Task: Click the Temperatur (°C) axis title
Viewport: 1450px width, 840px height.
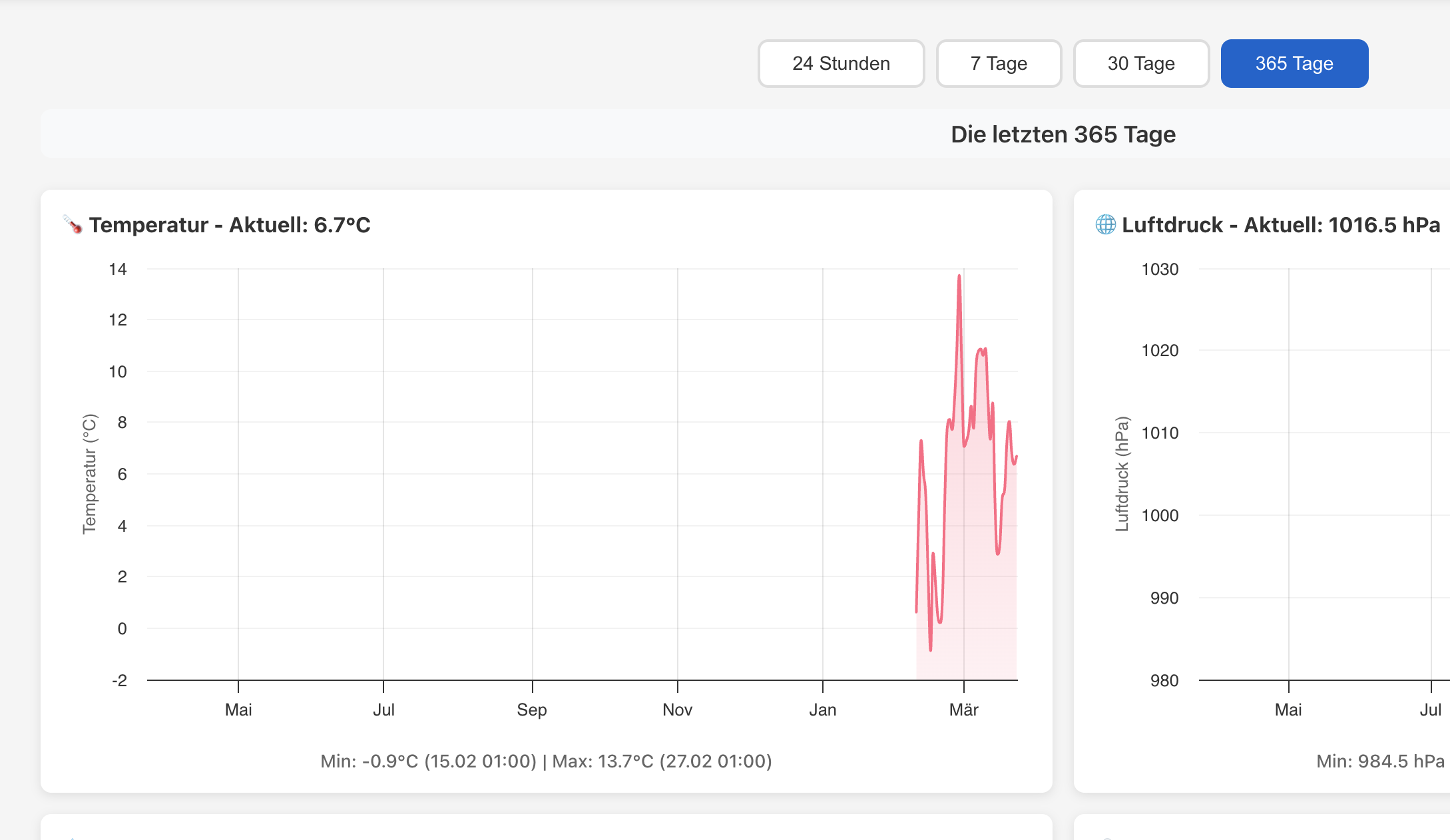Action: pos(89,474)
